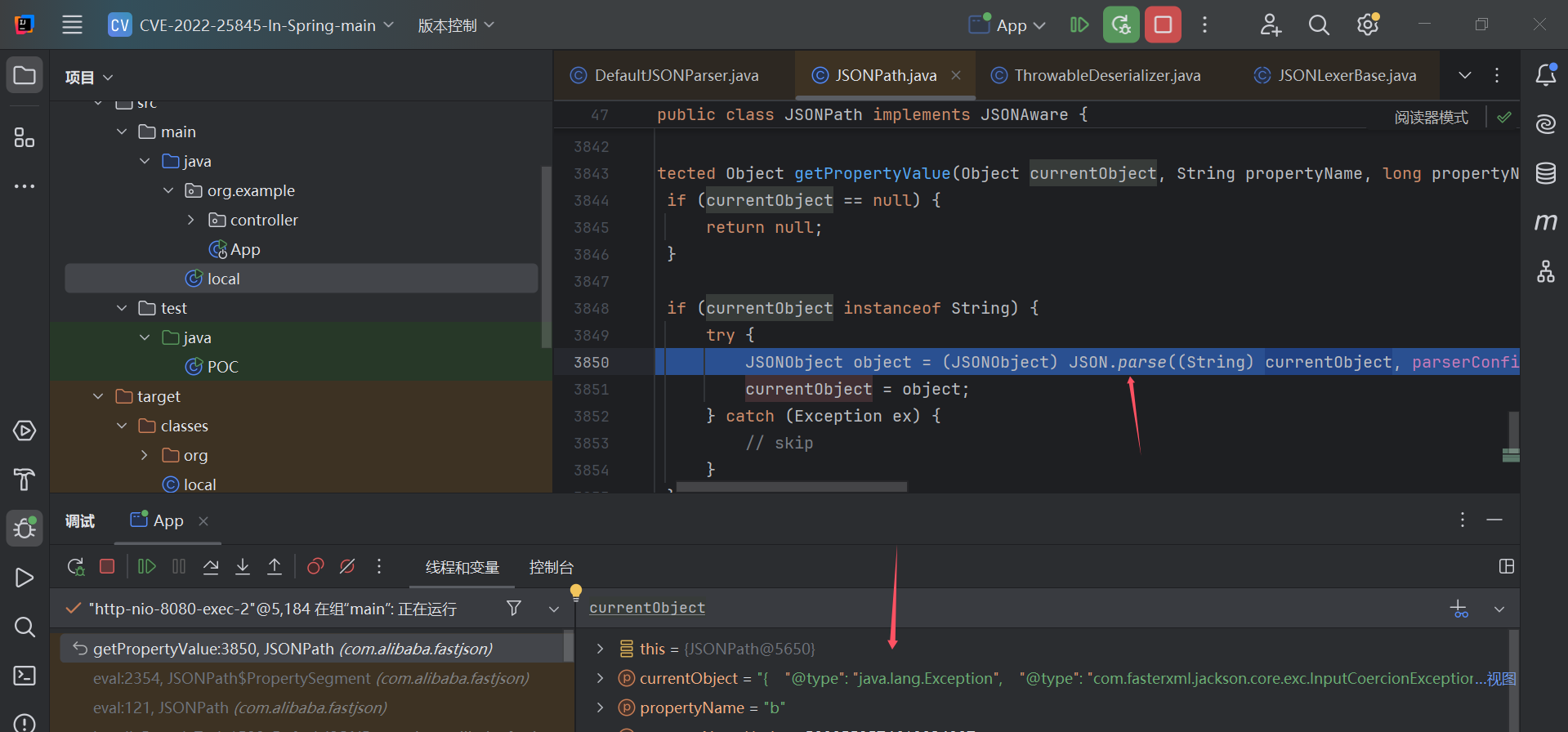Toggle debug layout settings icon

[1507, 566]
